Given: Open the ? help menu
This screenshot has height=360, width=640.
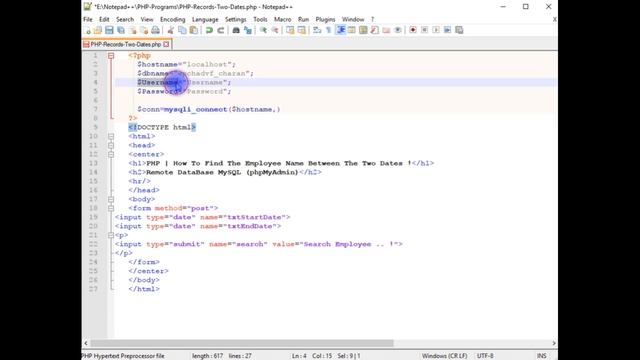Looking at the screenshot, I should tap(372, 19).
